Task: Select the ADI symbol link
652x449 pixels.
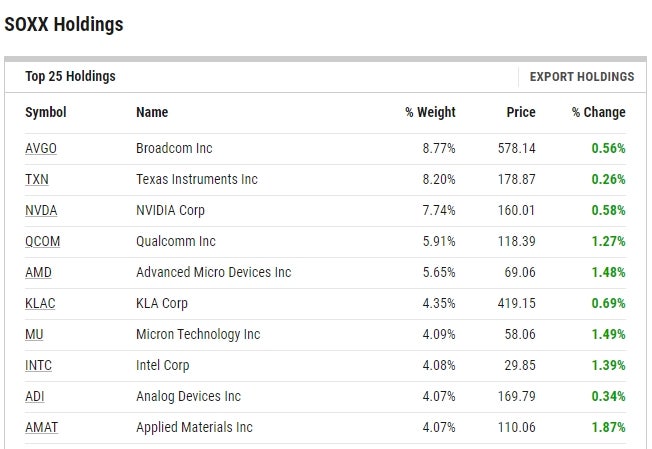Action: pos(35,396)
